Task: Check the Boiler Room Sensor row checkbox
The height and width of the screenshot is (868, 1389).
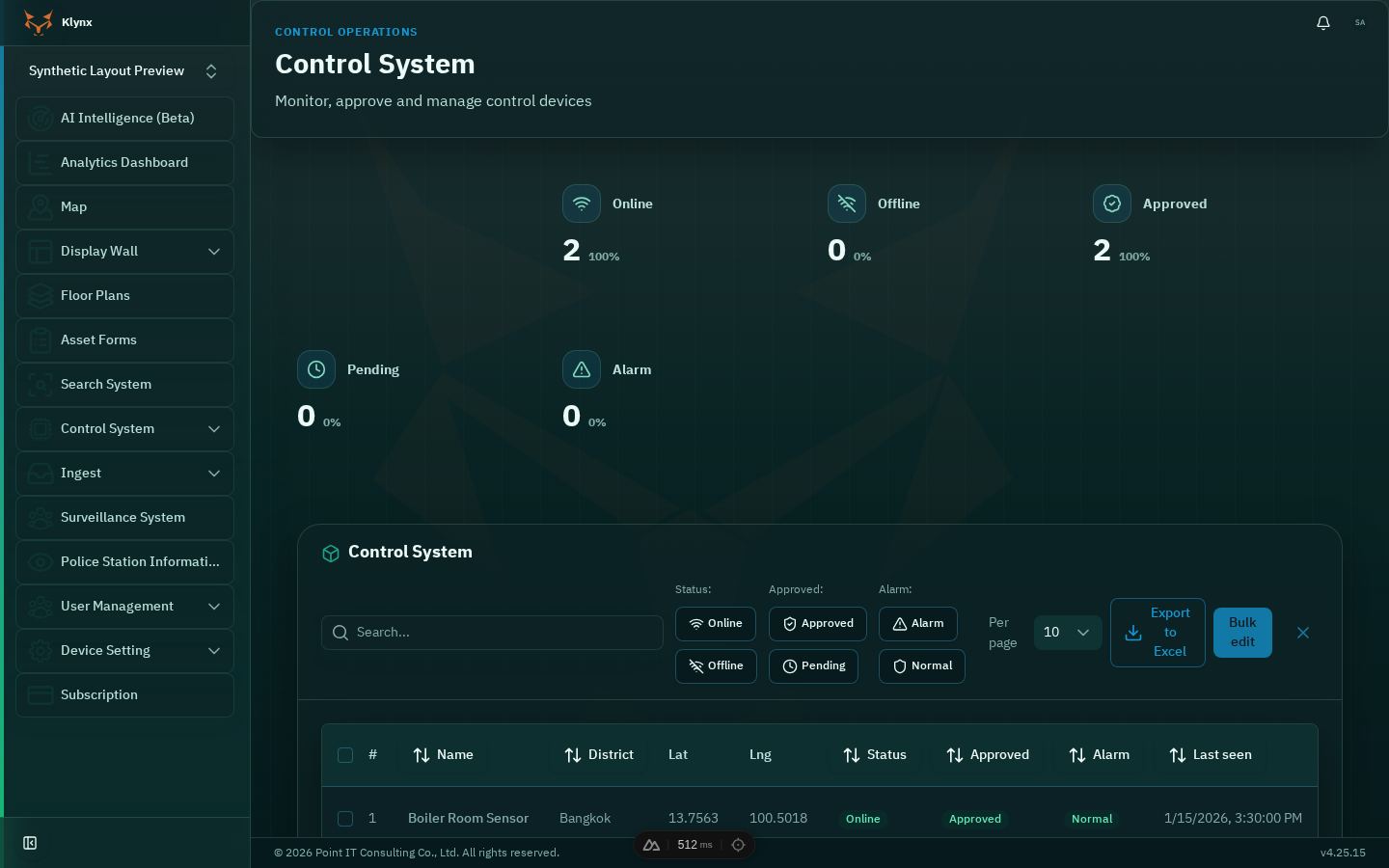Action: [345, 819]
